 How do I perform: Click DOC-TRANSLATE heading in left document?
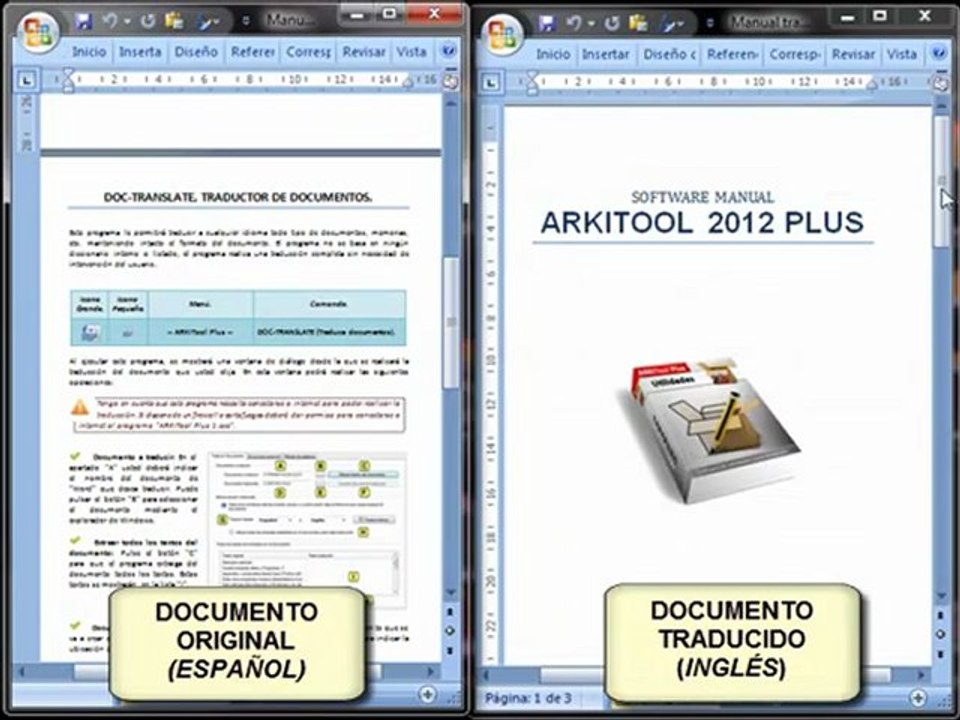(x=238, y=197)
